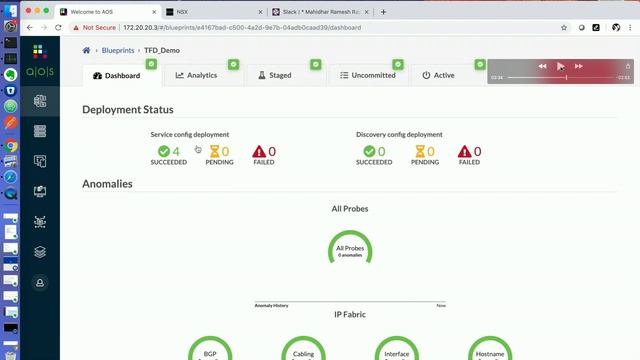Viewport: 640px width, 360px height.
Task: Click green status badge above Active tab
Action: (x=480, y=64)
